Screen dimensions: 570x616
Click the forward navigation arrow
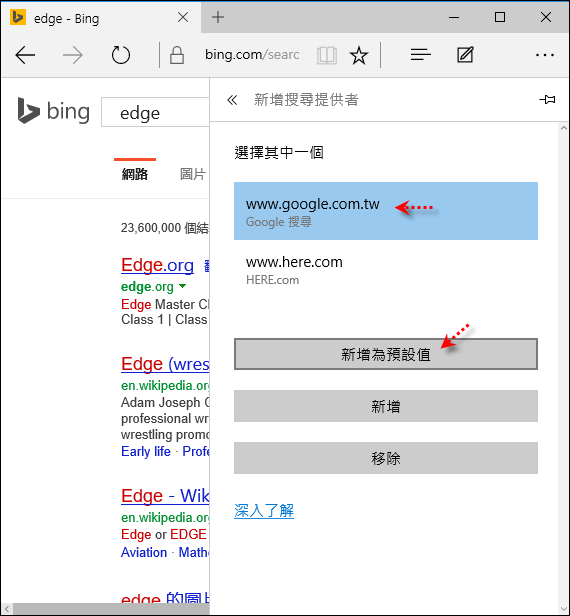point(73,55)
